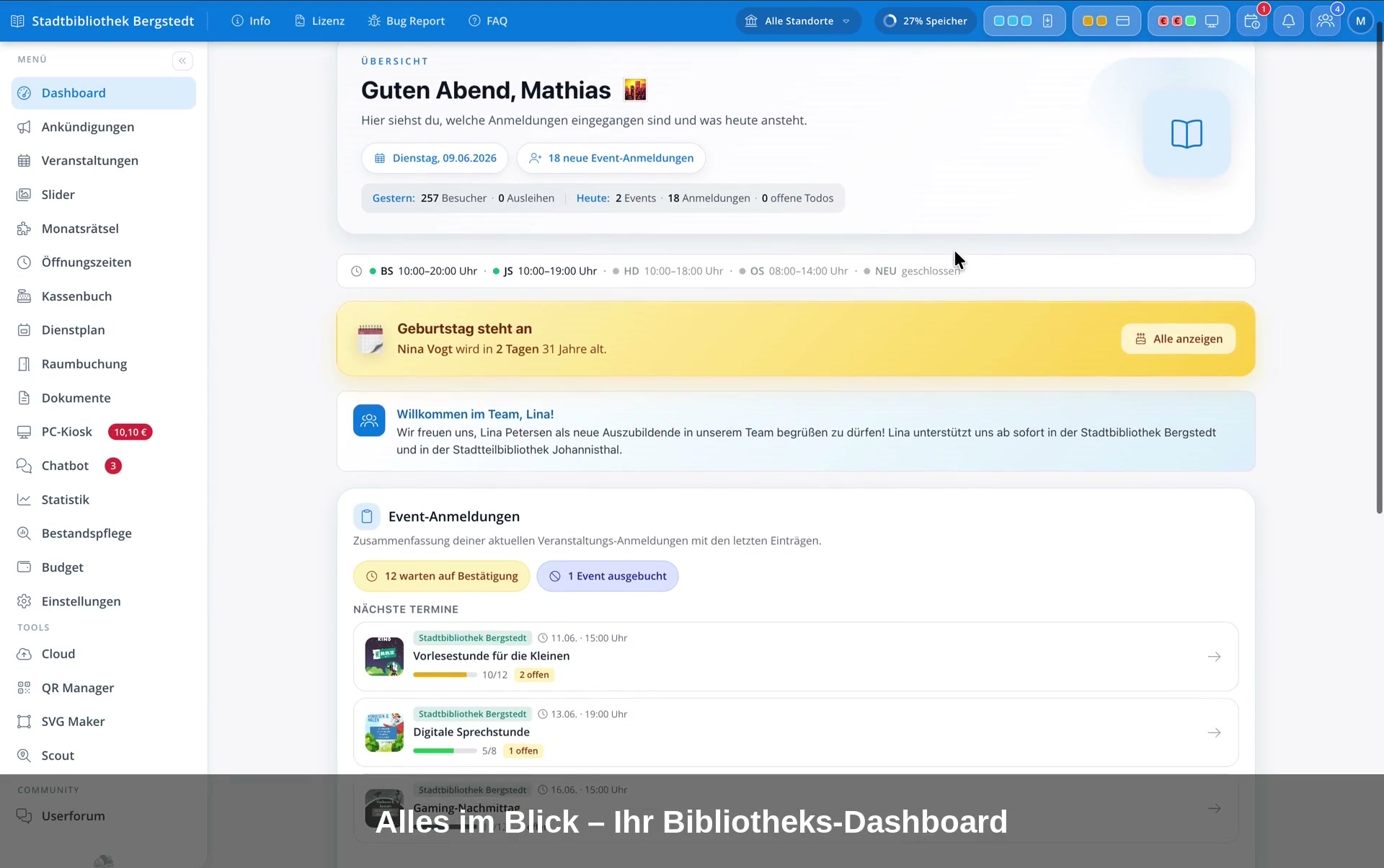Open Öffnungszeiten in the sidebar

(103, 262)
